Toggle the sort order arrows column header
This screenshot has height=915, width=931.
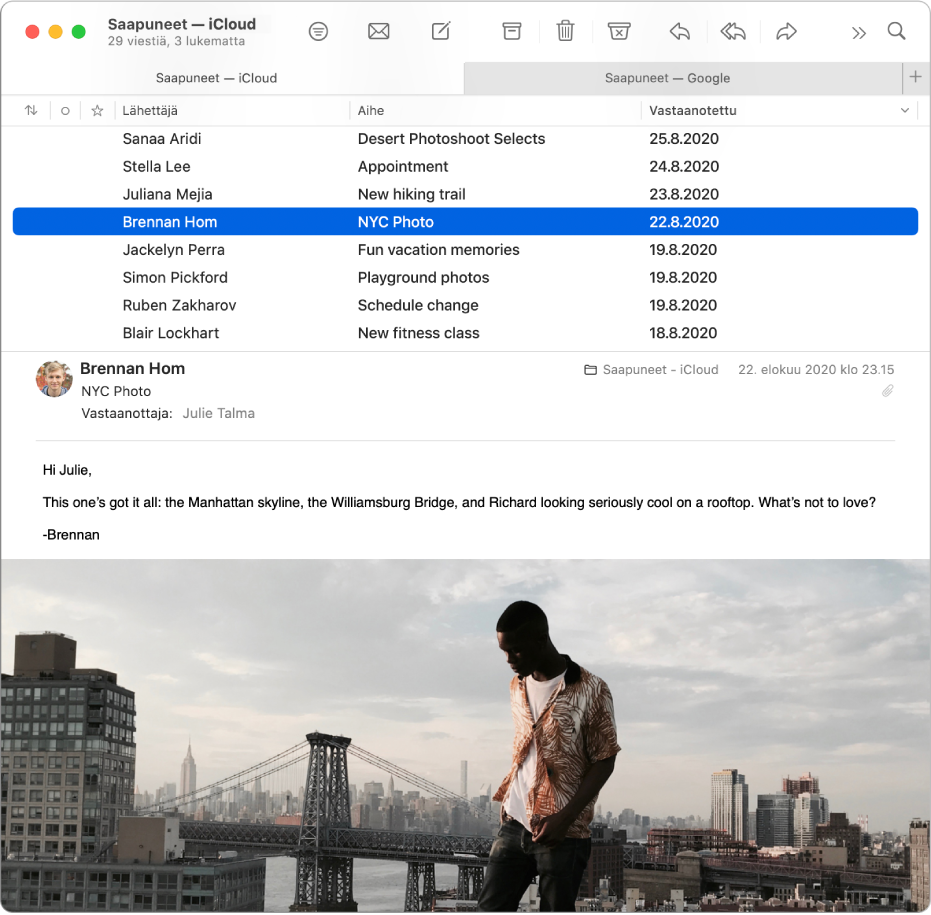31,111
